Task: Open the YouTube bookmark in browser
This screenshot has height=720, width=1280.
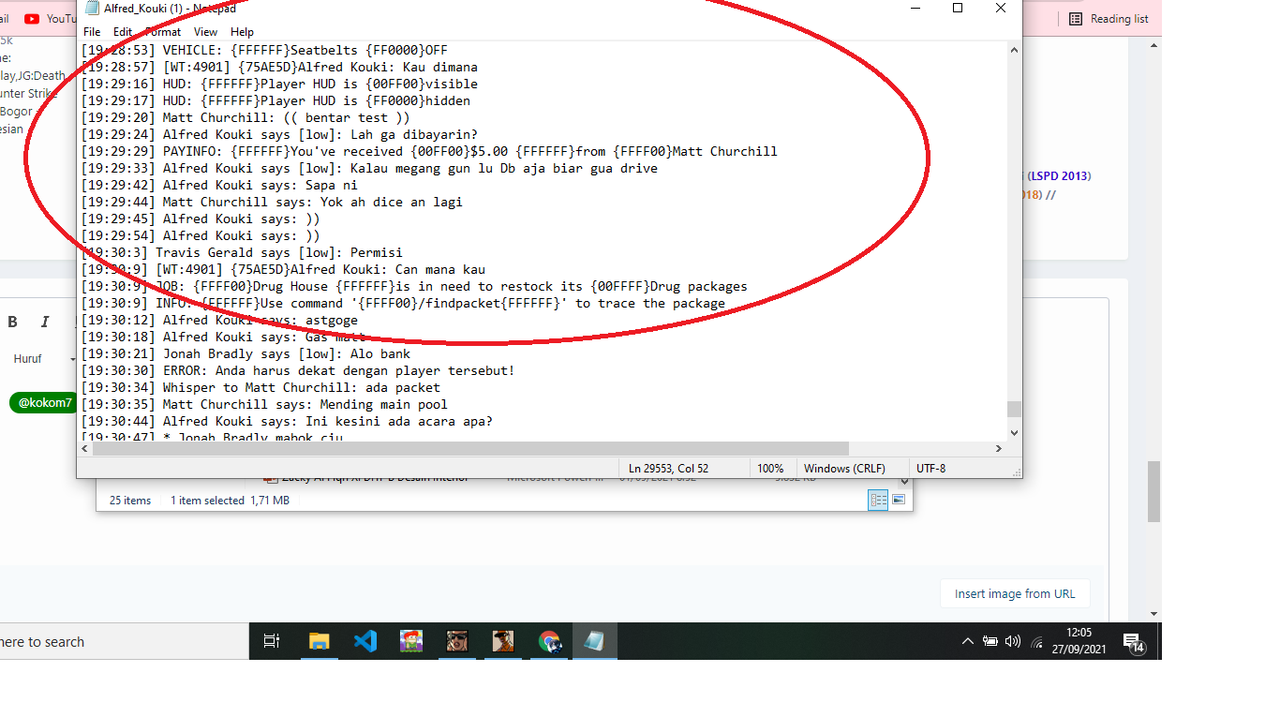Action: tap(50, 19)
